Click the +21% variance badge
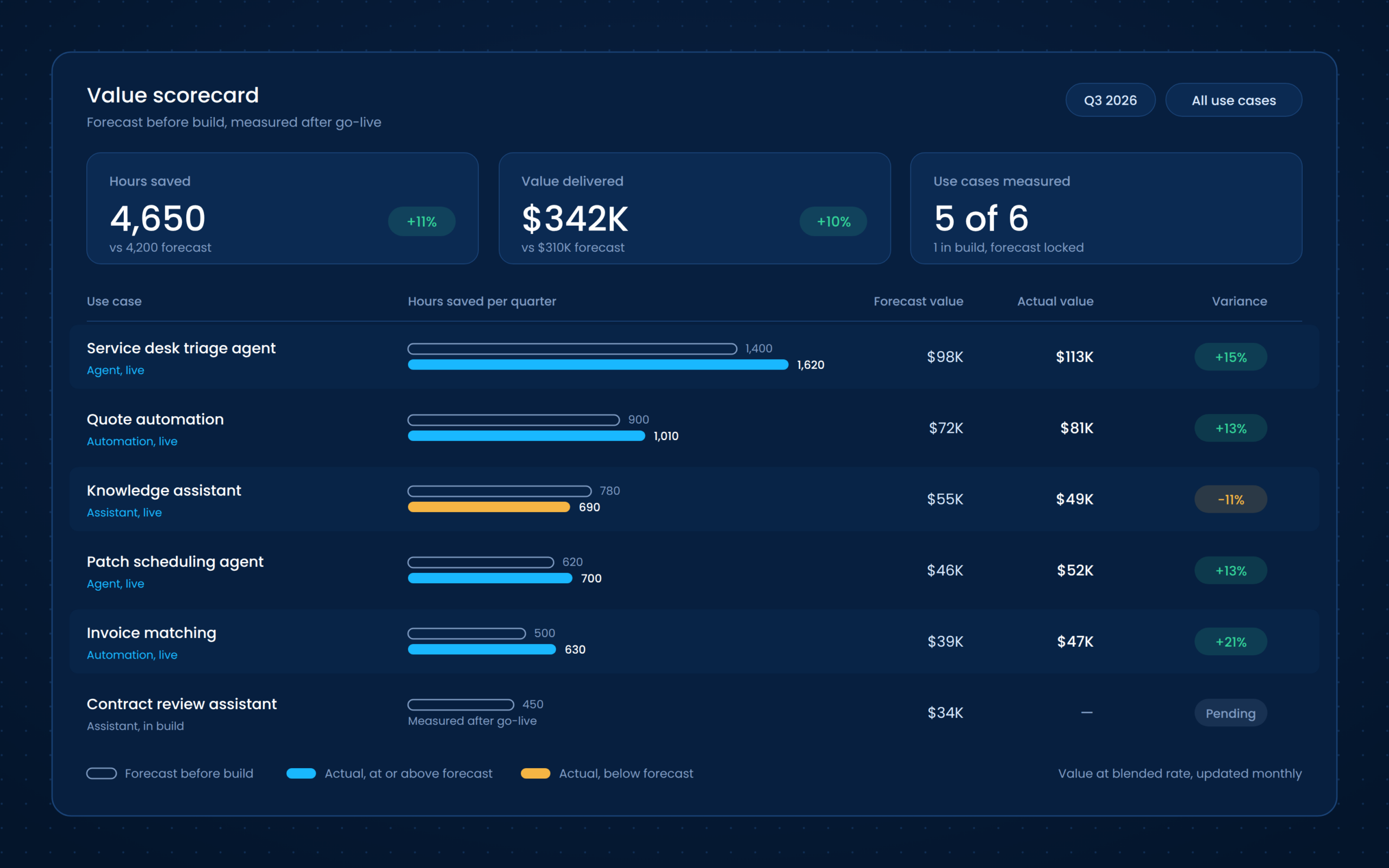1389x868 pixels. [1231, 642]
